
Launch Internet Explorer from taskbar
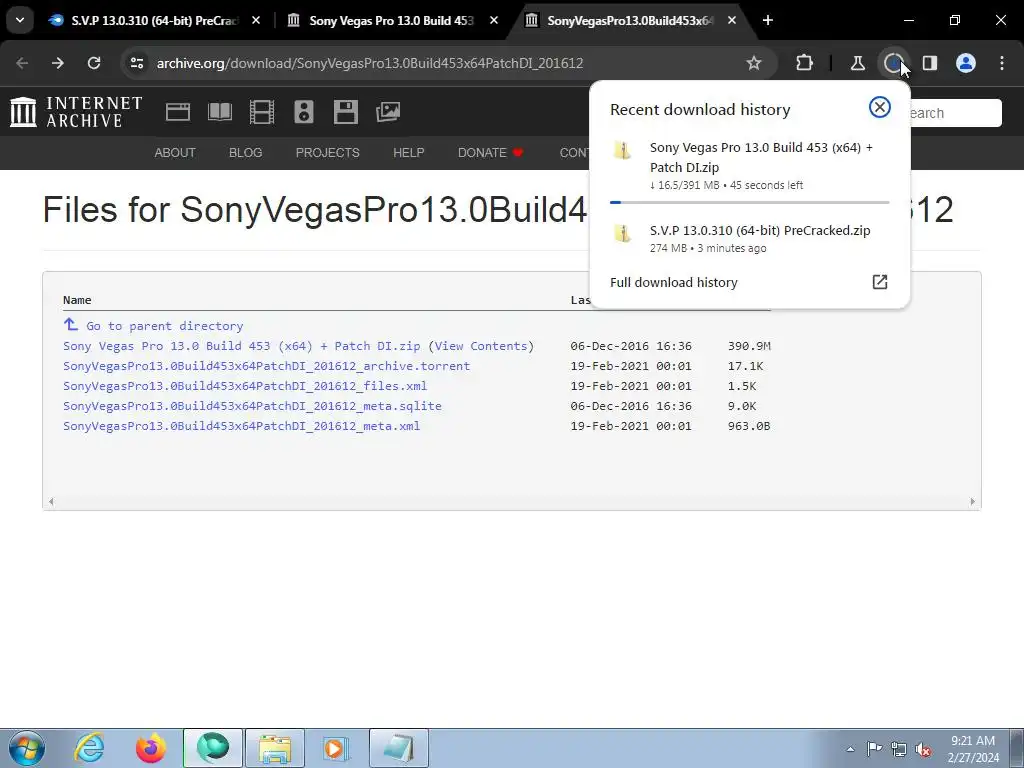(x=89, y=748)
